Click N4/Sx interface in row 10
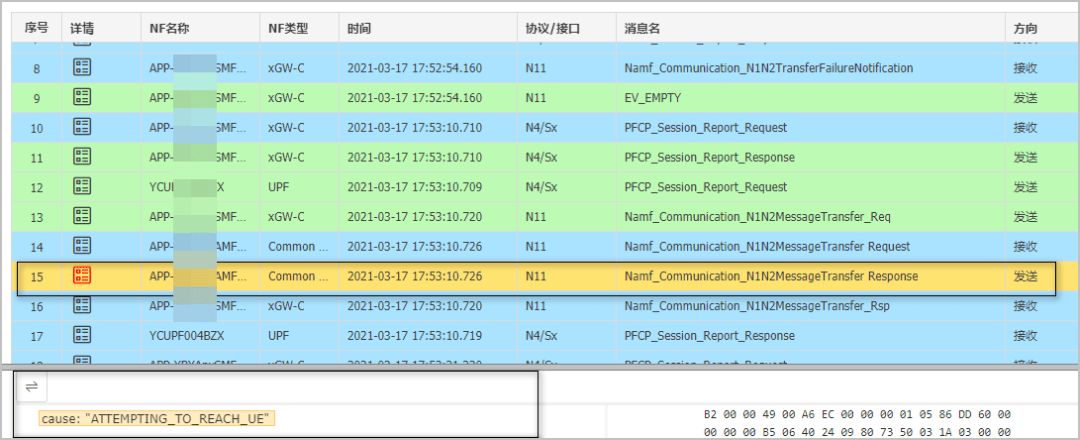 pos(541,127)
